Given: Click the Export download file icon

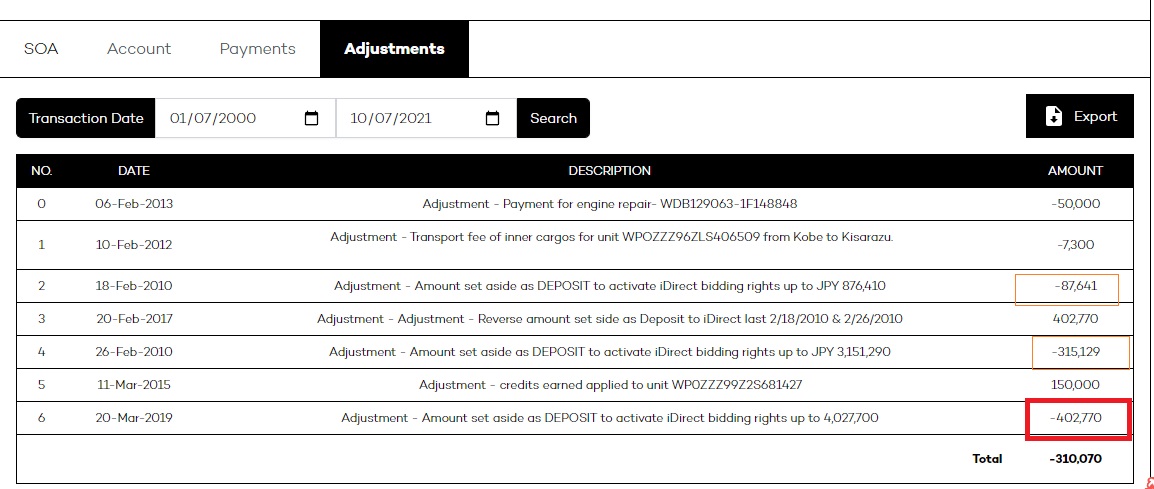Looking at the screenshot, I should click(x=1054, y=116).
